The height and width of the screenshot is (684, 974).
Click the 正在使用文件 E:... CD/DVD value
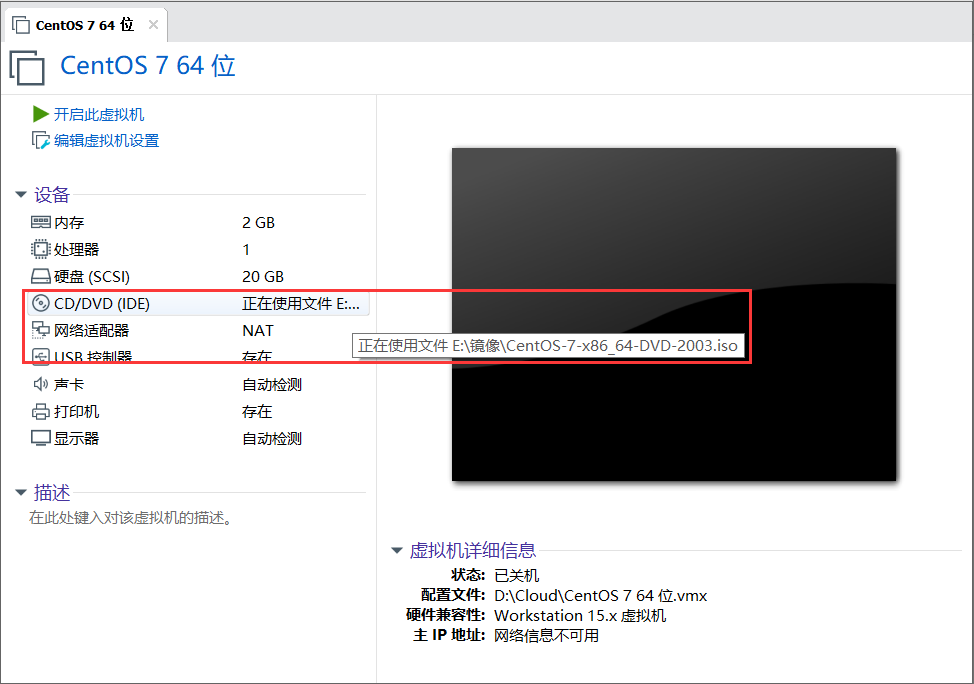[x=301, y=304]
